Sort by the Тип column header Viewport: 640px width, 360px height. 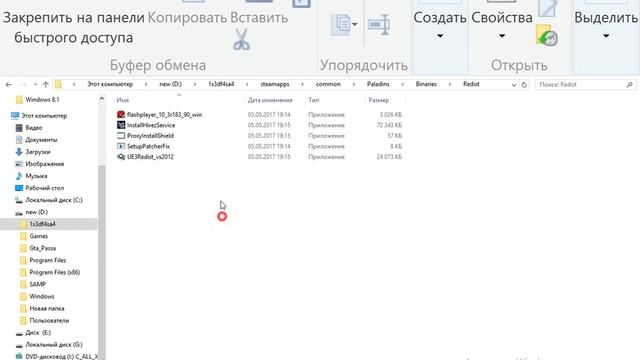coord(313,100)
